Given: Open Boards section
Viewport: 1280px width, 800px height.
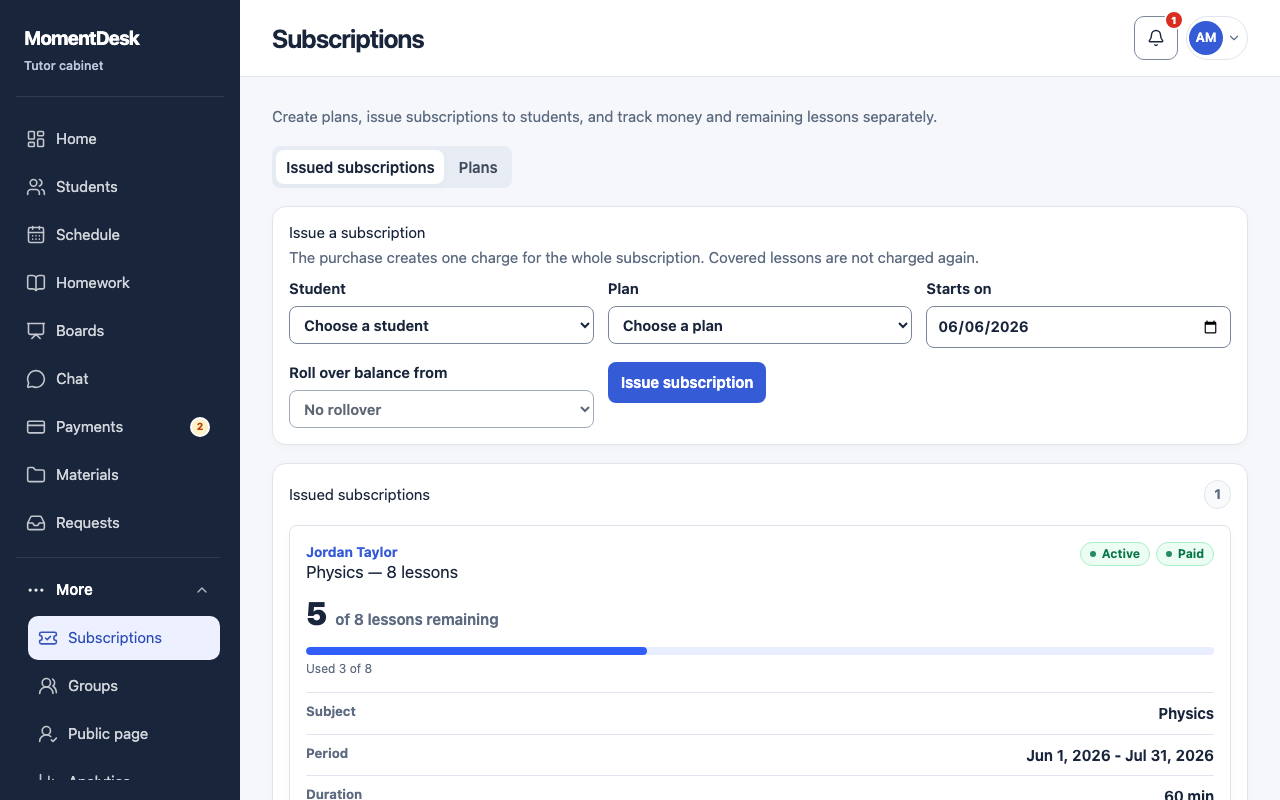Looking at the screenshot, I should pos(120,331).
